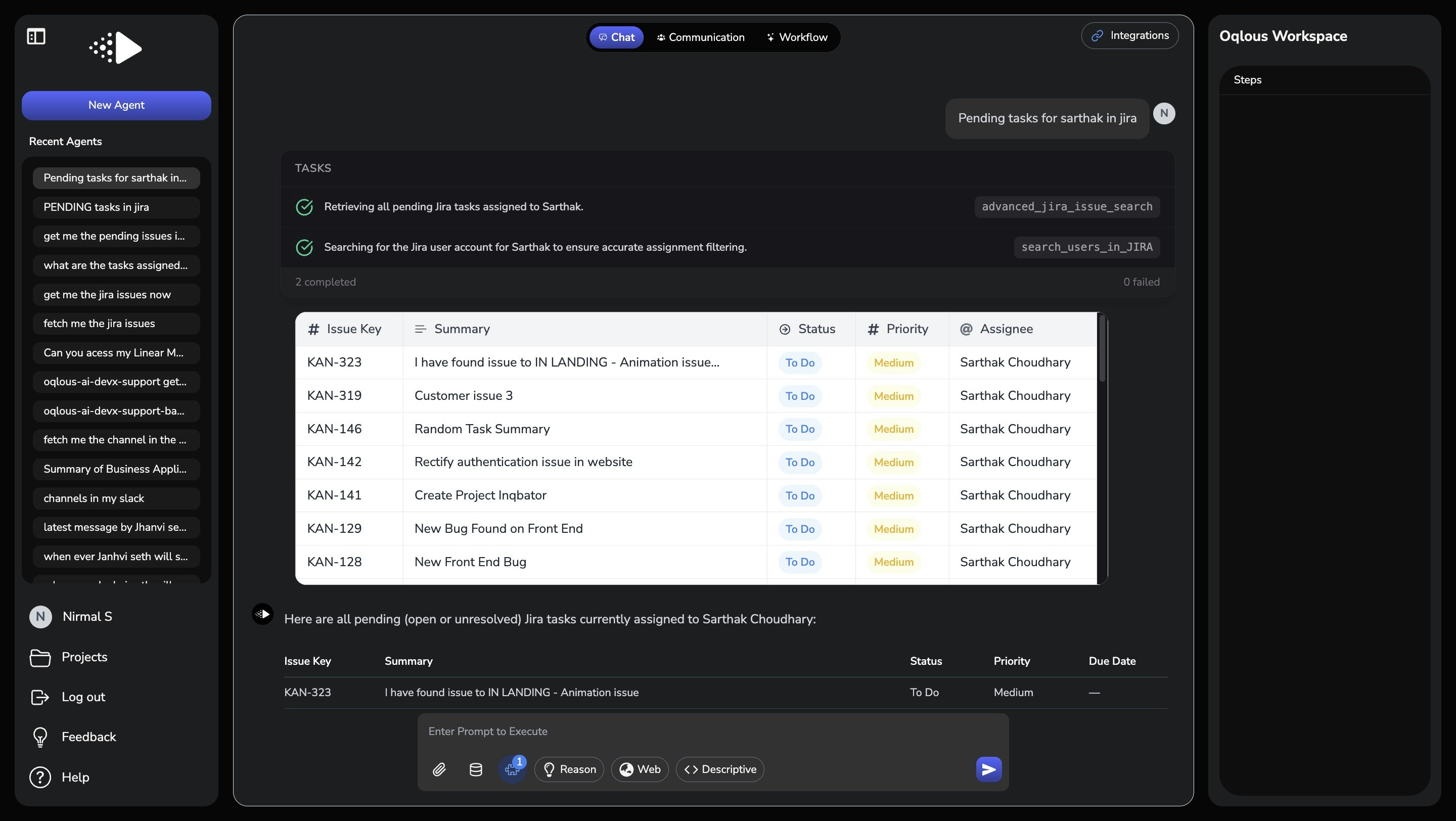Image resolution: width=1456 pixels, height=821 pixels.
Task: Click the @ icon in Assignee header
Action: point(966,329)
